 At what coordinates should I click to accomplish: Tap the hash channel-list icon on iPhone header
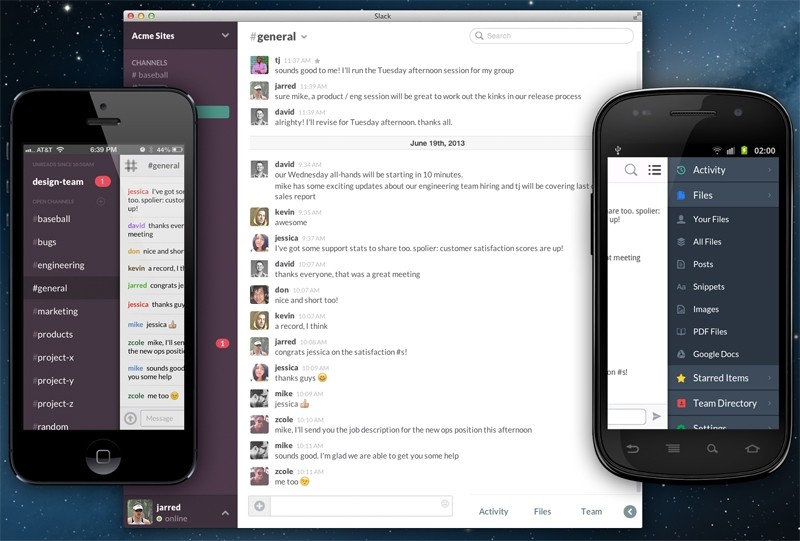tap(131, 165)
